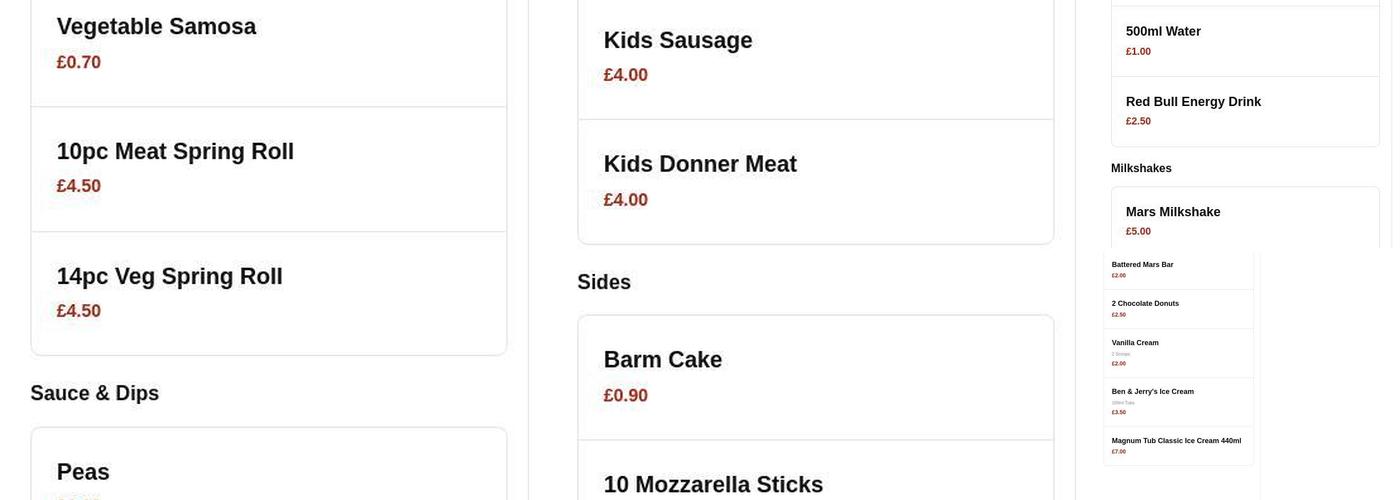Select the Battered Mars Bar dessert

pos(1178,270)
